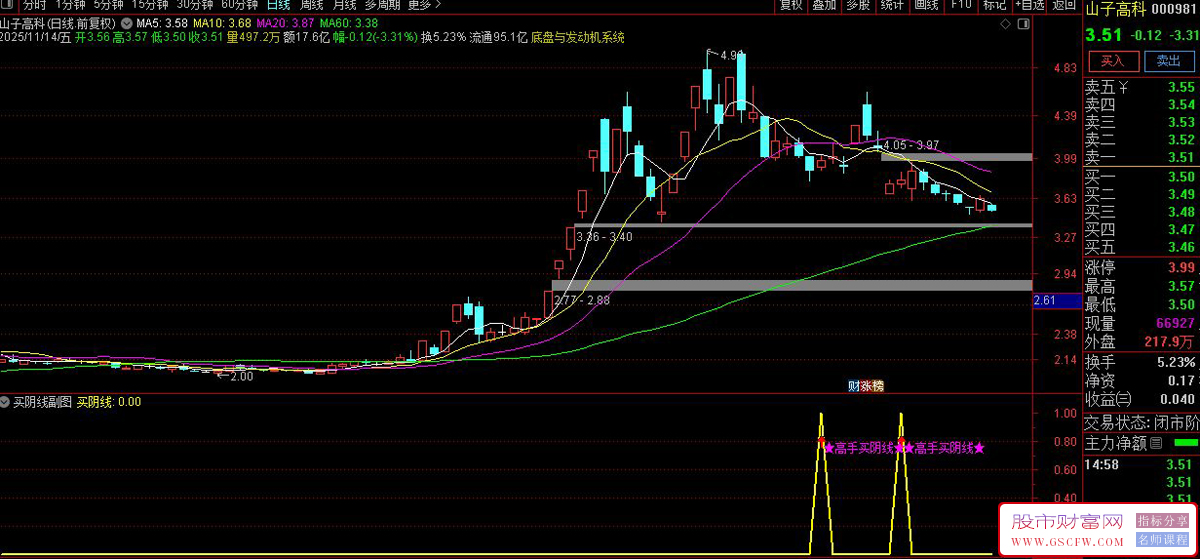1200x559 pixels.
Task: Click the 000981 stock code
Action: click(x=1174, y=9)
